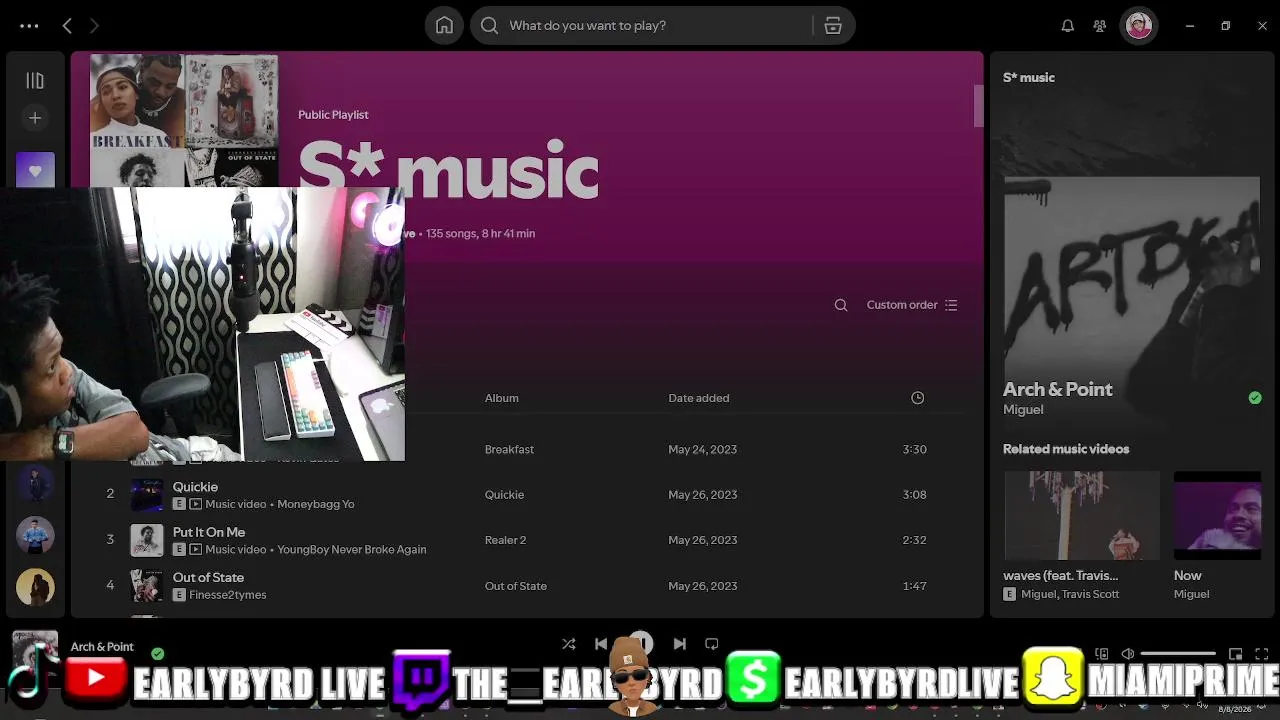Open the tan circular avatar in sidebar
The height and width of the screenshot is (720, 1280).
(x=35, y=587)
